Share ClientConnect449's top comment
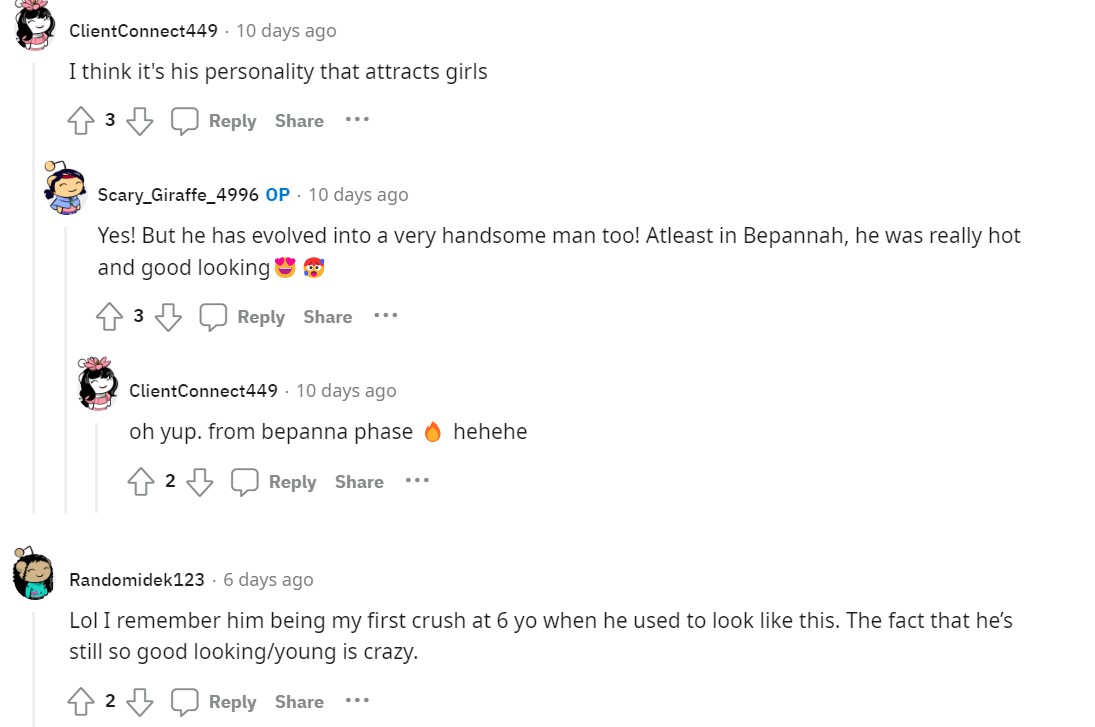 pyautogui.click(x=299, y=121)
